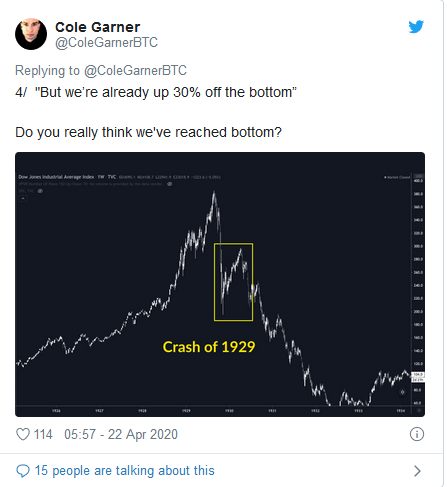Image resolution: width=447 pixels, height=487 pixels.
Task: Click the Twitter bird logo
Action: [x=416, y=27]
